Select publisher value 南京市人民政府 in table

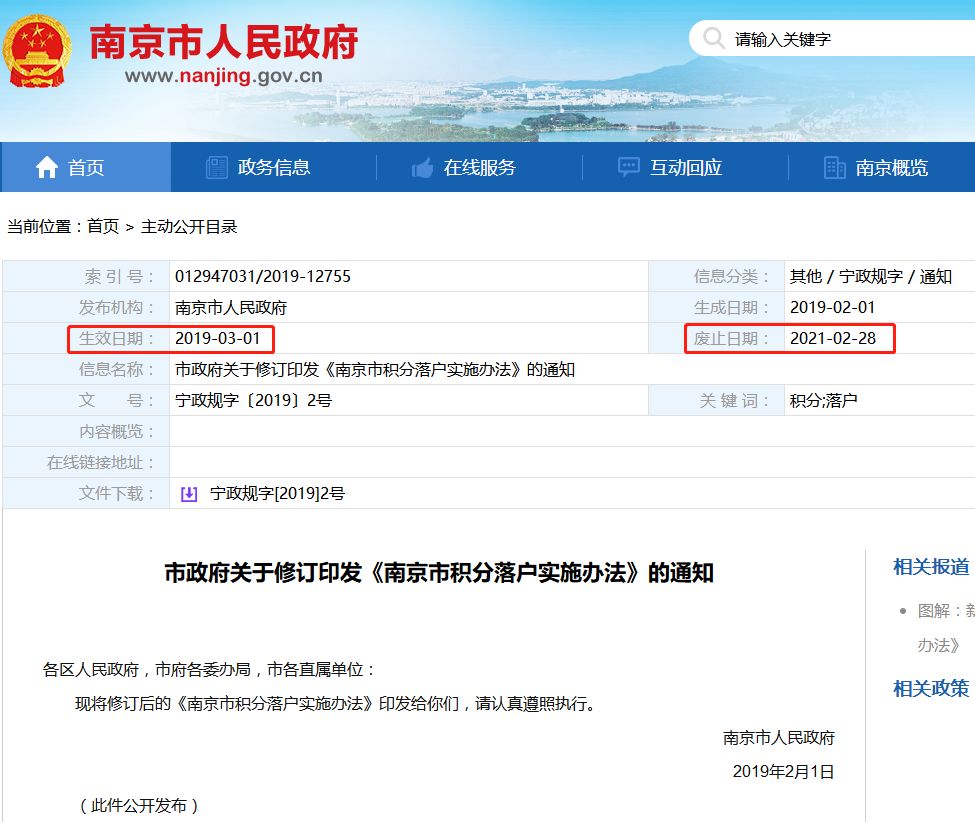pos(231,307)
